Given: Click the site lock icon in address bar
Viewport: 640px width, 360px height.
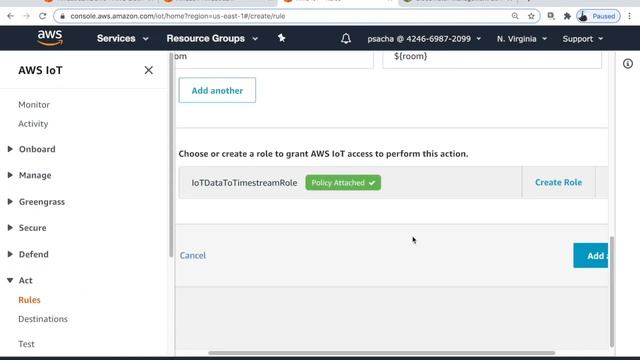Looking at the screenshot, I should click(x=62, y=16).
